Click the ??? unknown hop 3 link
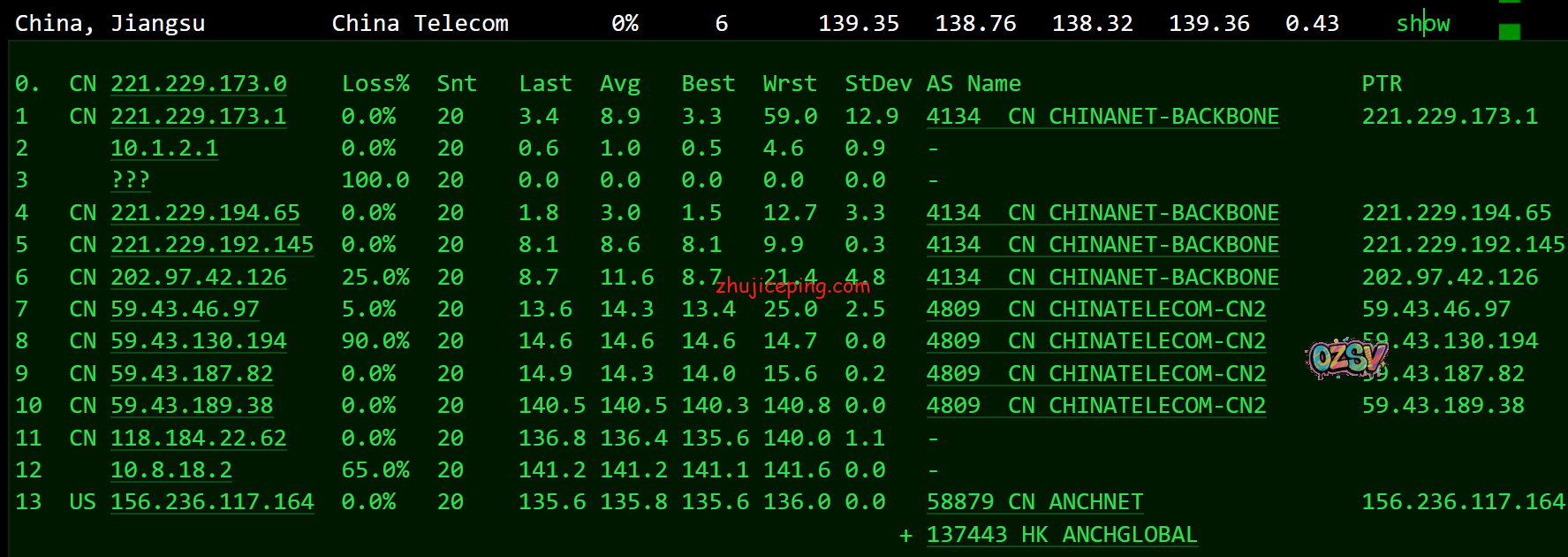The image size is (1568, 557). click(x=130, y=180)
